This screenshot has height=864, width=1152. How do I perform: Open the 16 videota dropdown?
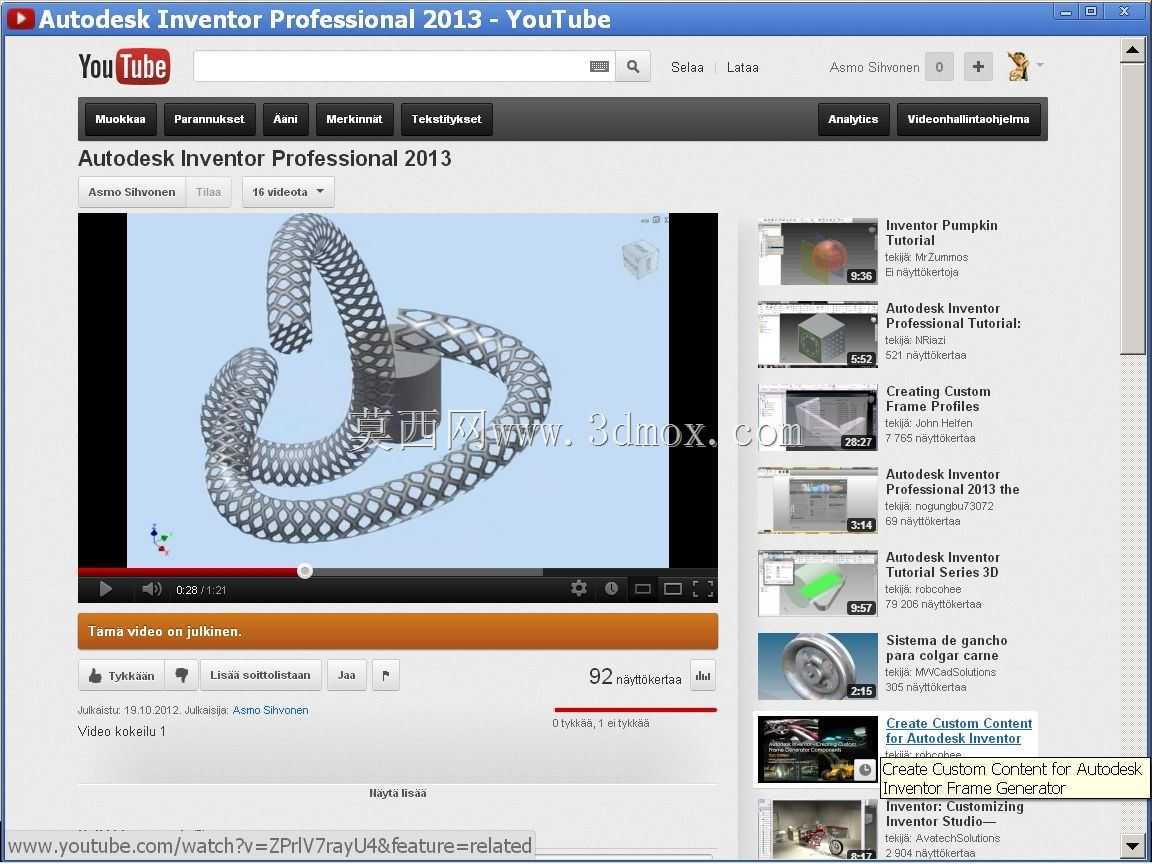(288, 192)
